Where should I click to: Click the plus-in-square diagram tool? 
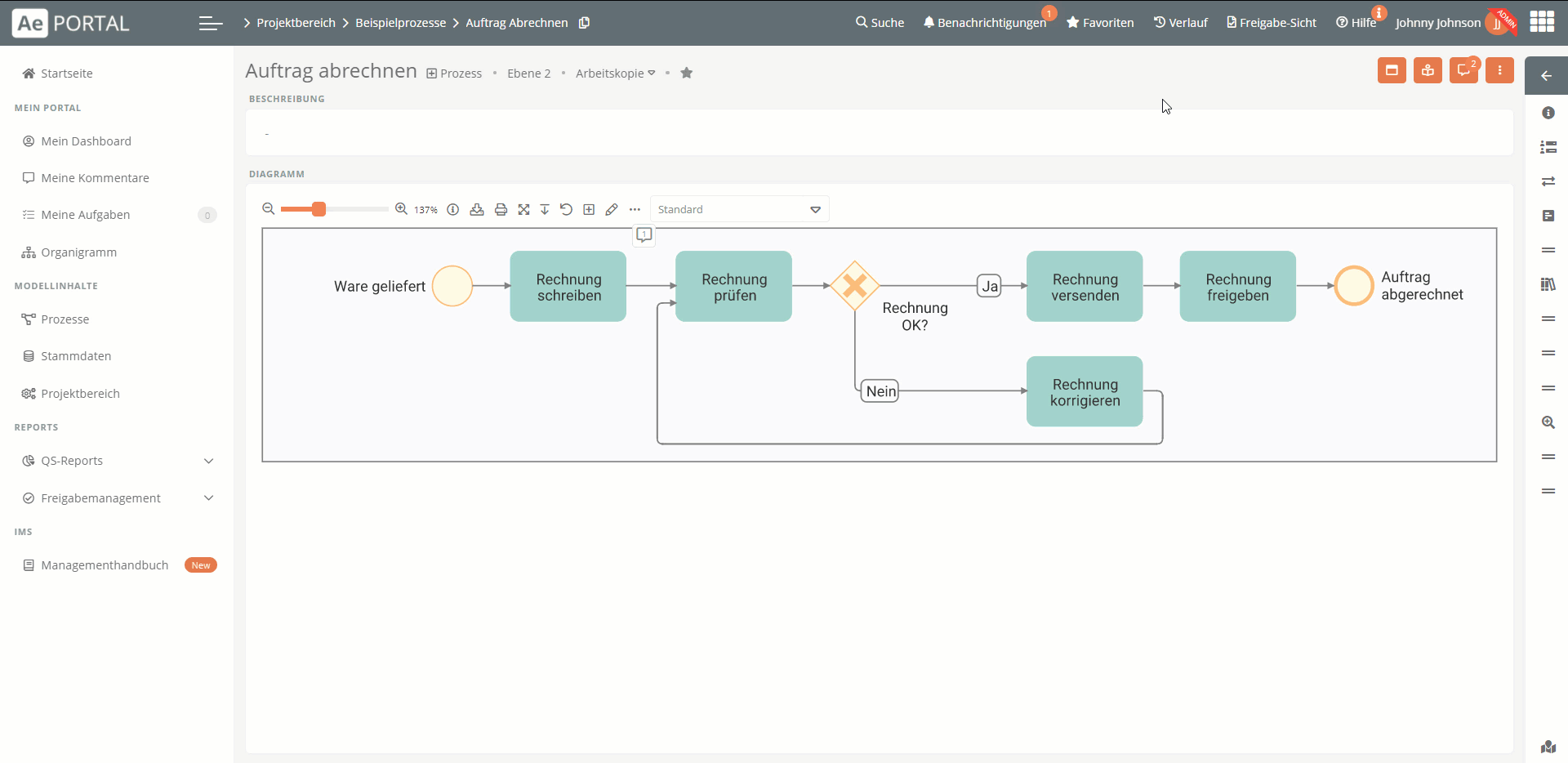pyautogui.click(x=589, y=210)
